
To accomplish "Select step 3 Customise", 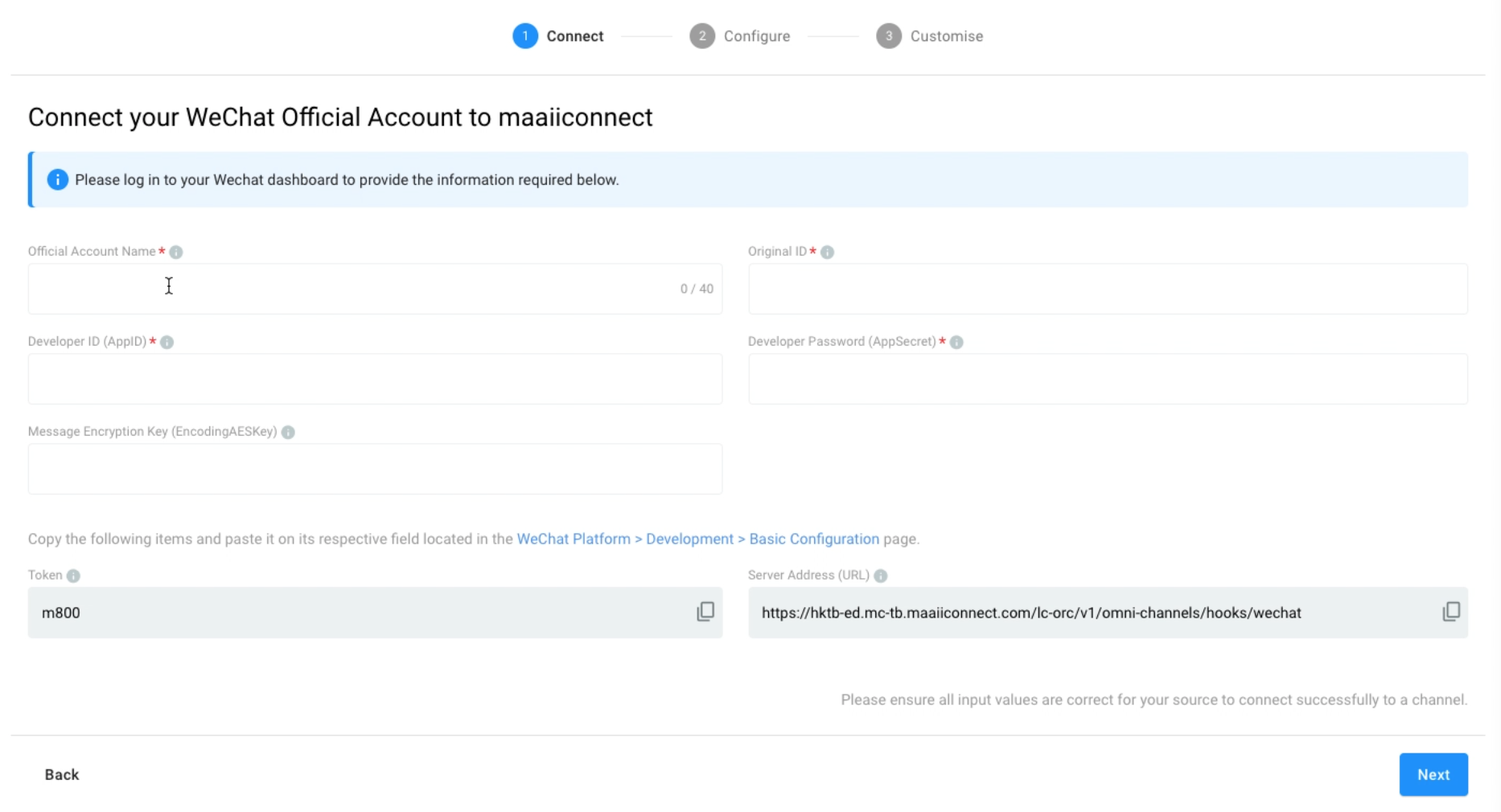I will (x=930, y=36).
